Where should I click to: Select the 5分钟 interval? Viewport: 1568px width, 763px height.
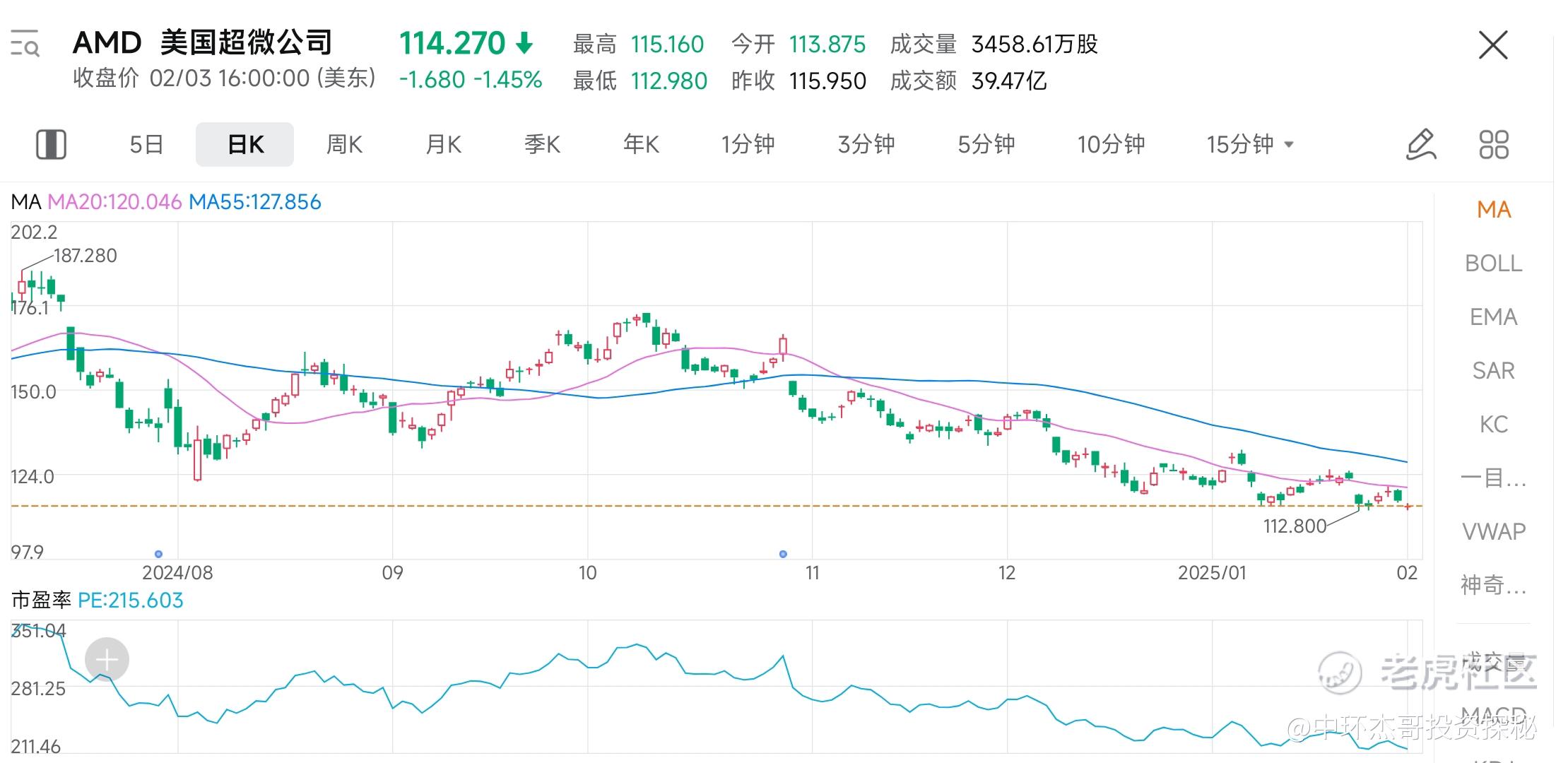986,144
